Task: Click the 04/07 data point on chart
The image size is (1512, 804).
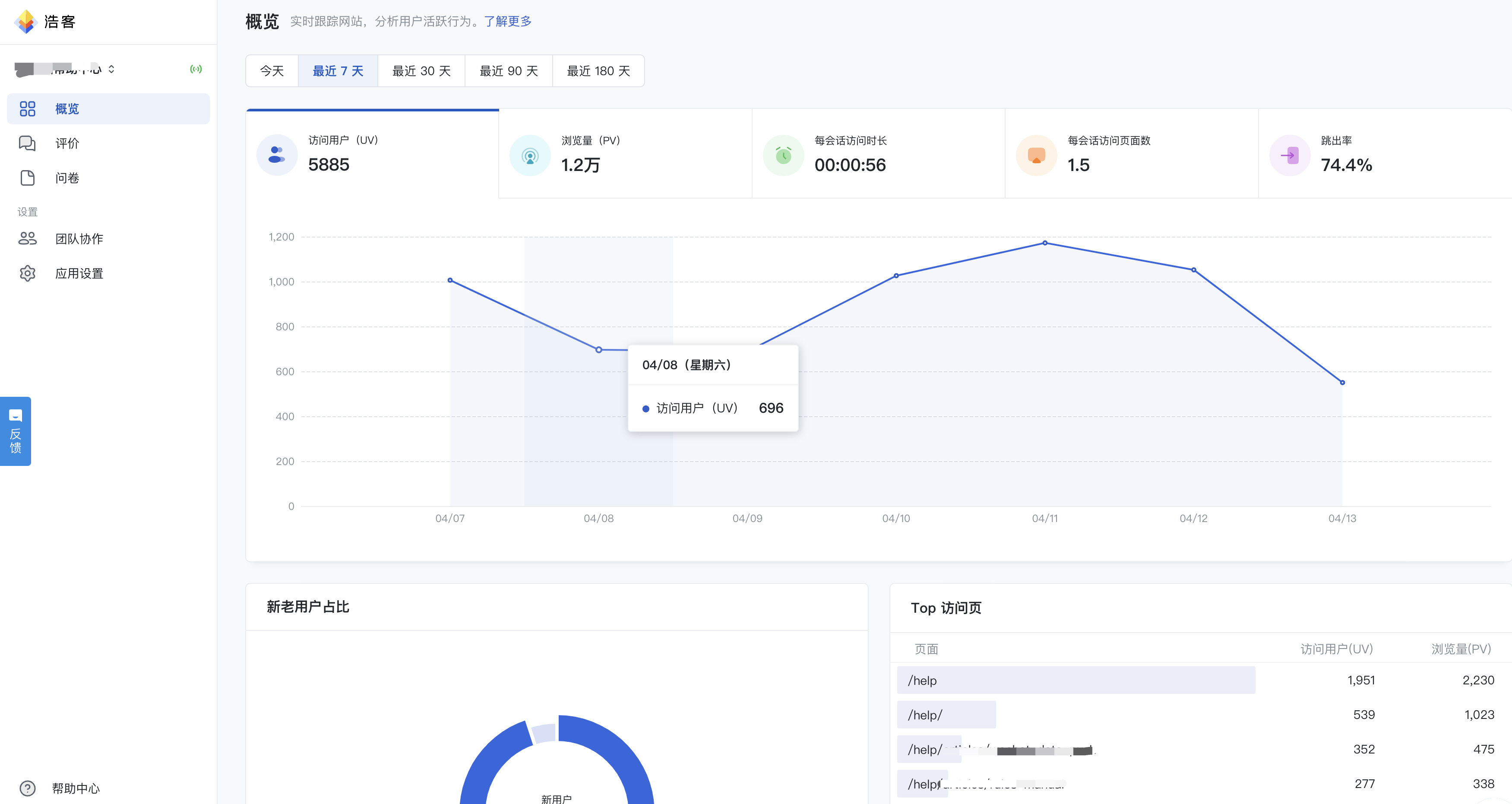Action: click(450, 281)
